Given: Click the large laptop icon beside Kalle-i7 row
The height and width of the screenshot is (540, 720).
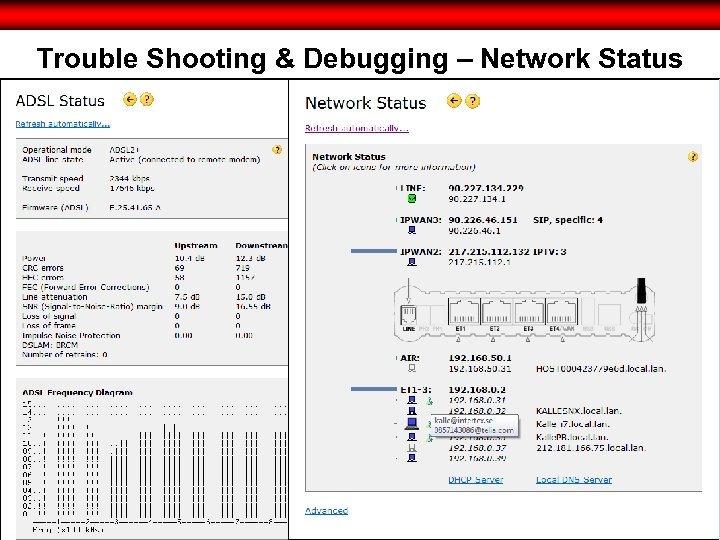Looking at the screenshot, I should click(x=412, y=423).
